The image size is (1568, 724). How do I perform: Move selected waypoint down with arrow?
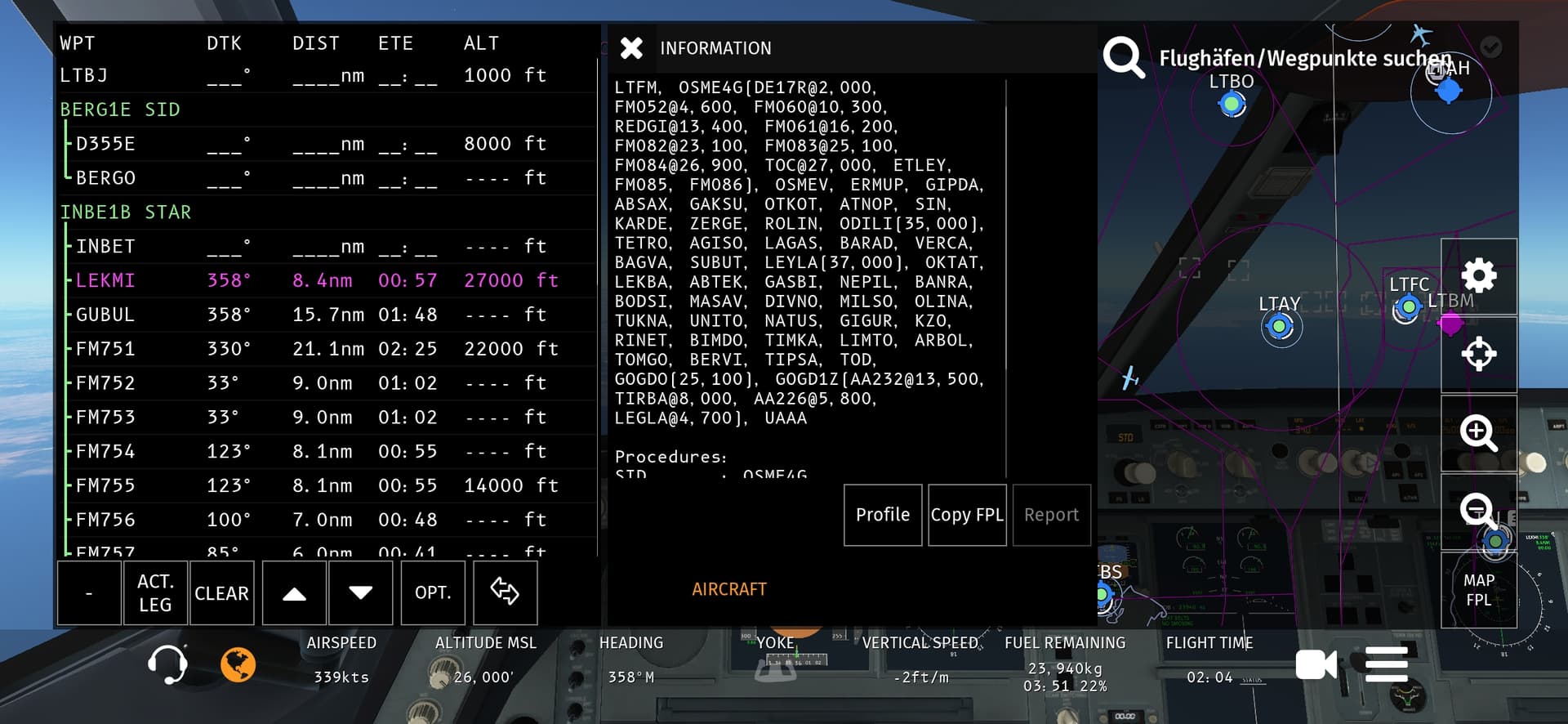[360, 593]
